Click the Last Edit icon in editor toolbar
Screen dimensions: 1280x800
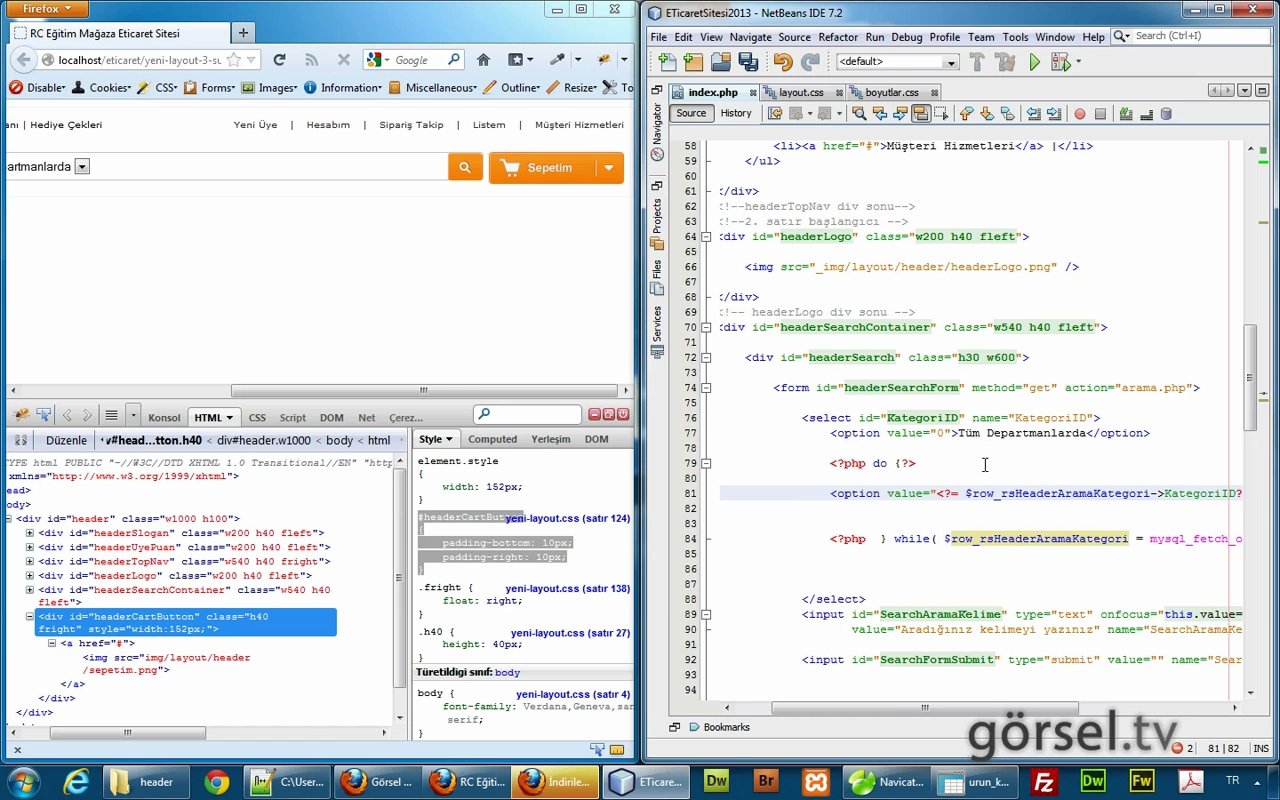click(775, 114)
